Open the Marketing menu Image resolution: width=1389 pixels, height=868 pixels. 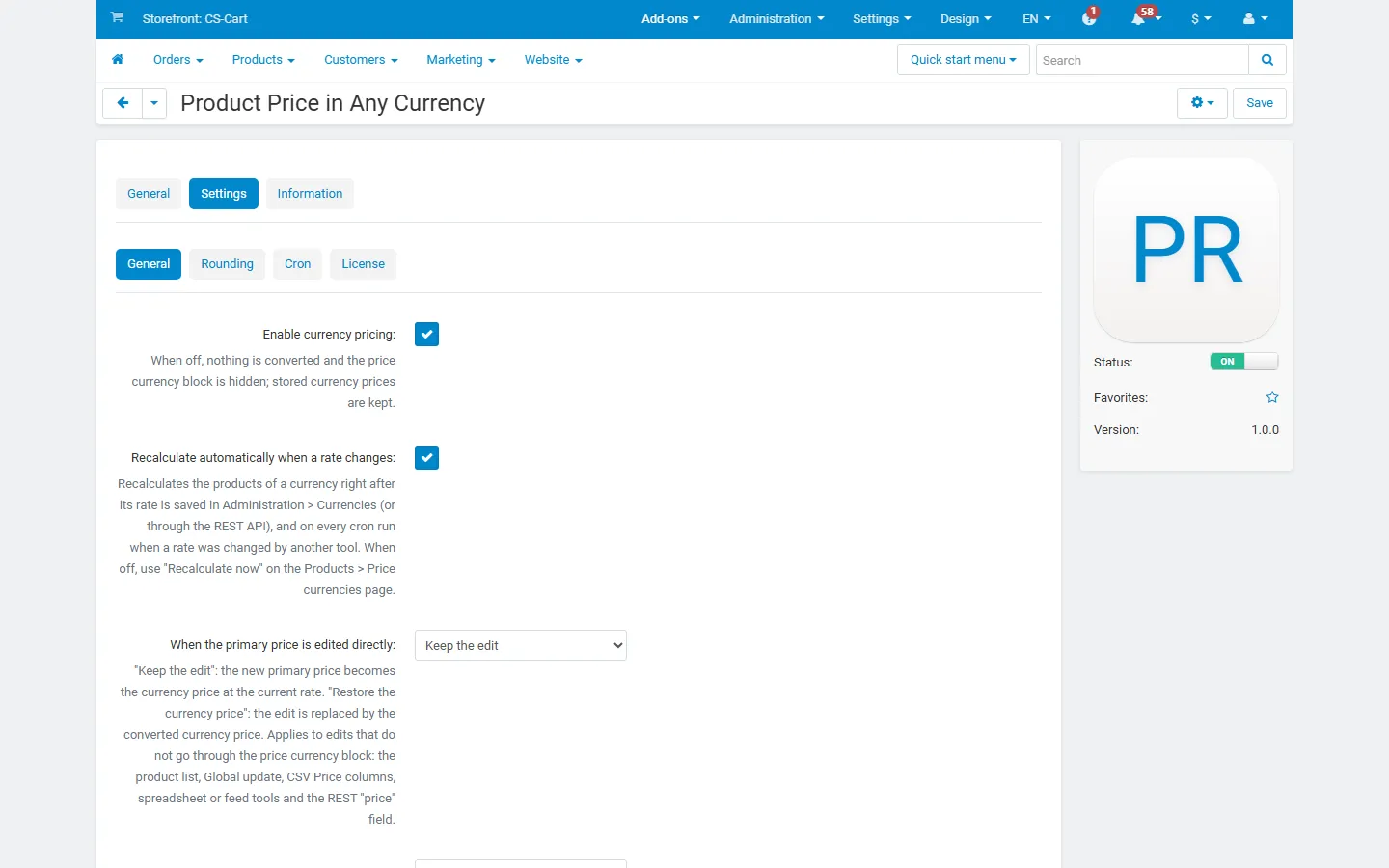coord(461,60)
